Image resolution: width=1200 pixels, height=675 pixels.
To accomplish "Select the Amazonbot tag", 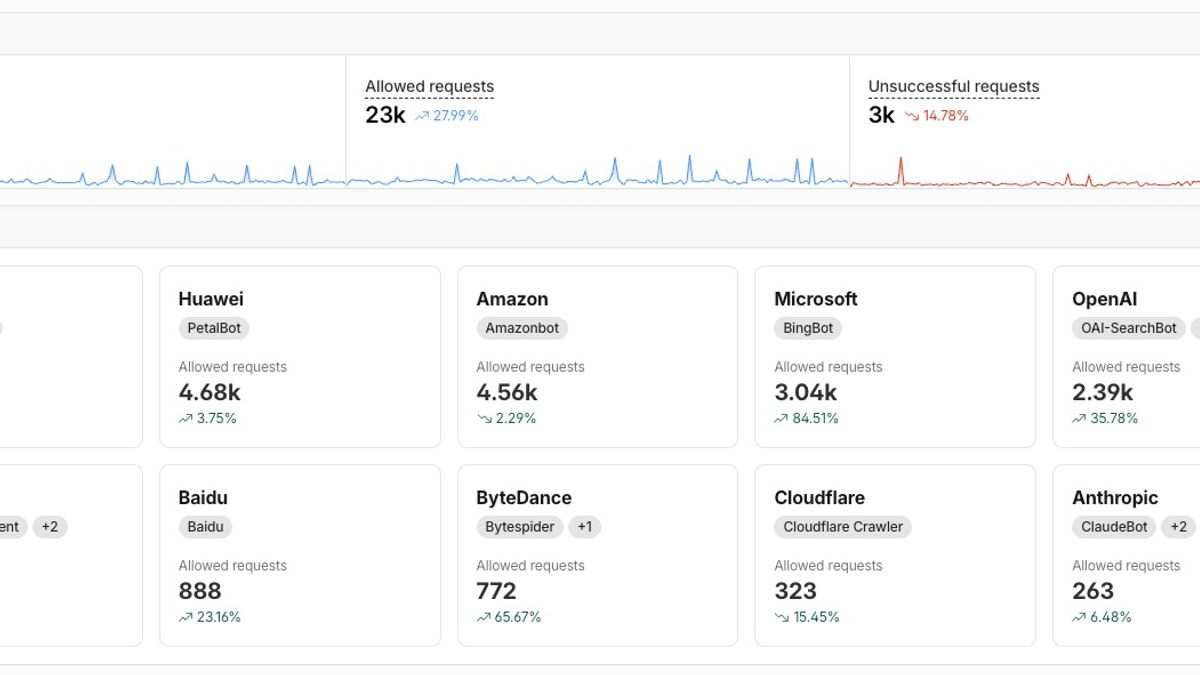I will click(x=522, y=328).
